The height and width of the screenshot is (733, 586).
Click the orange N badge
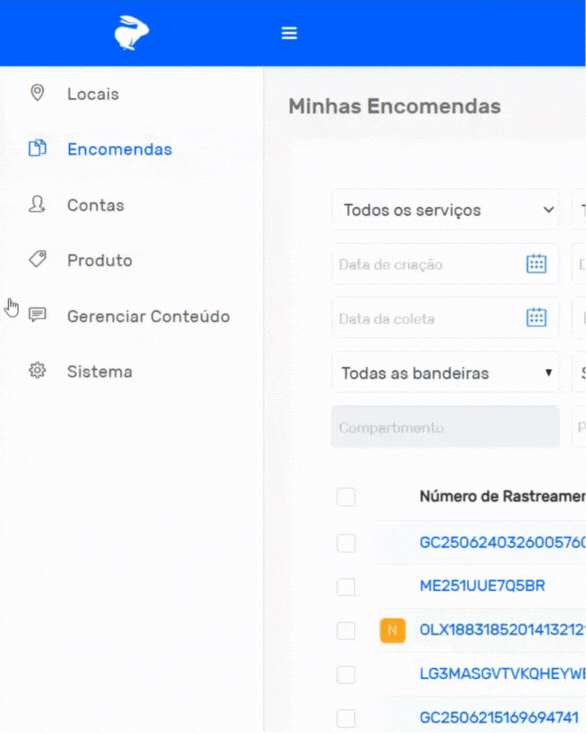pyautogui.click(x=393, y=630)
